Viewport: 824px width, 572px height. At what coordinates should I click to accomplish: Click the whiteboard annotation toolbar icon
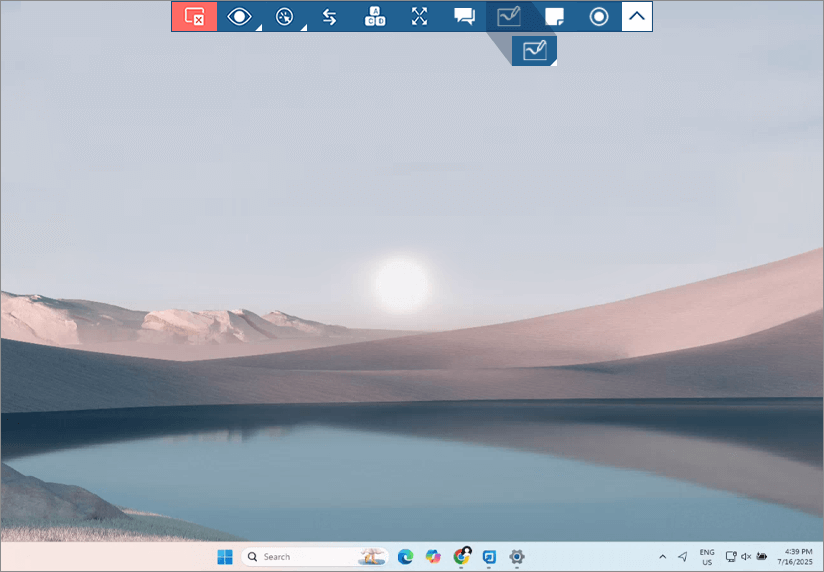[x=509, y=16]
